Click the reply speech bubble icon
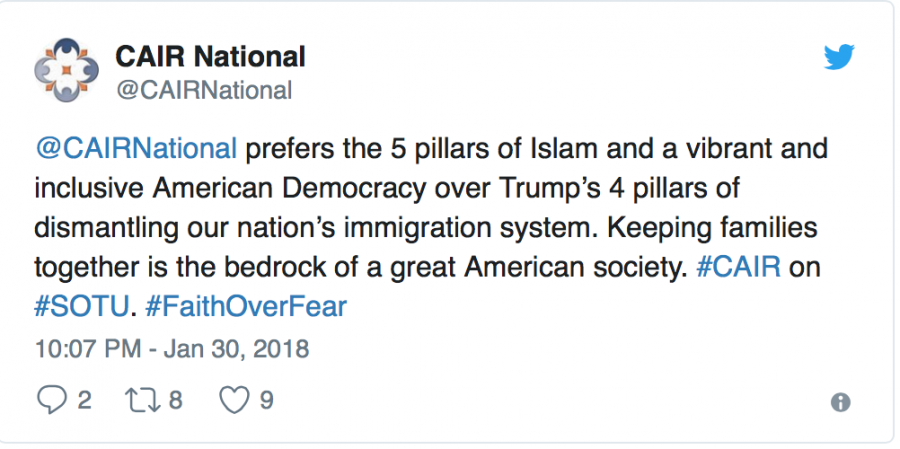Image resolution: width=900 pixels, height=449 pixels. [x=49, y=400]
